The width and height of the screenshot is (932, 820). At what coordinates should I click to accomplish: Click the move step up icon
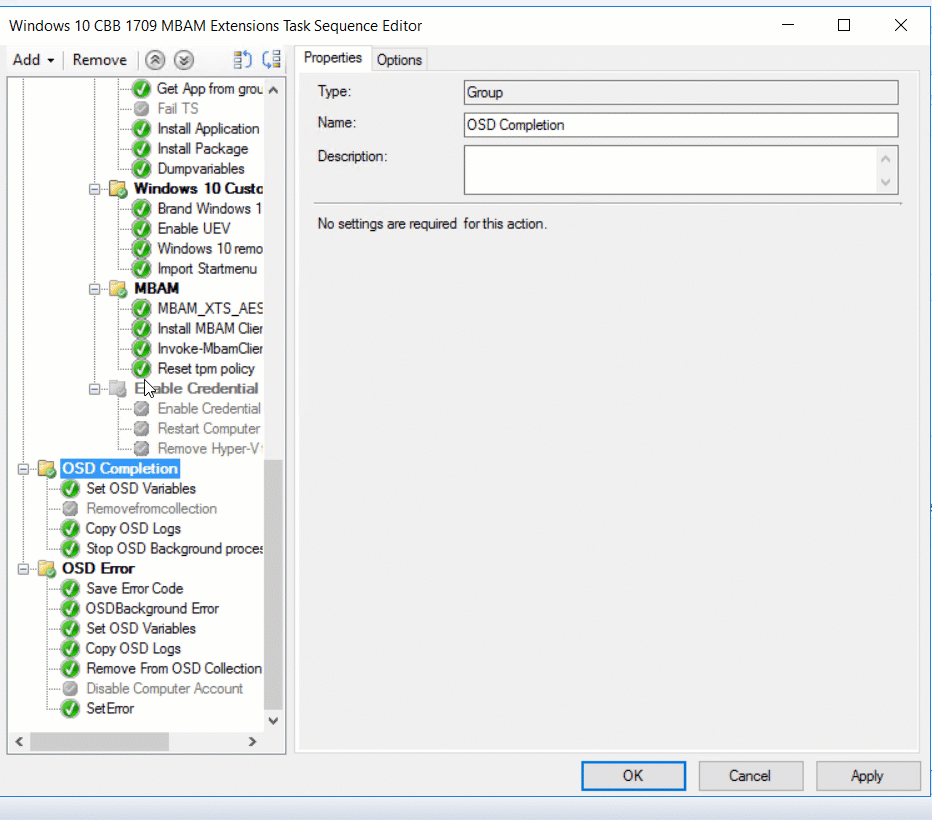click(x=154, y=60)
